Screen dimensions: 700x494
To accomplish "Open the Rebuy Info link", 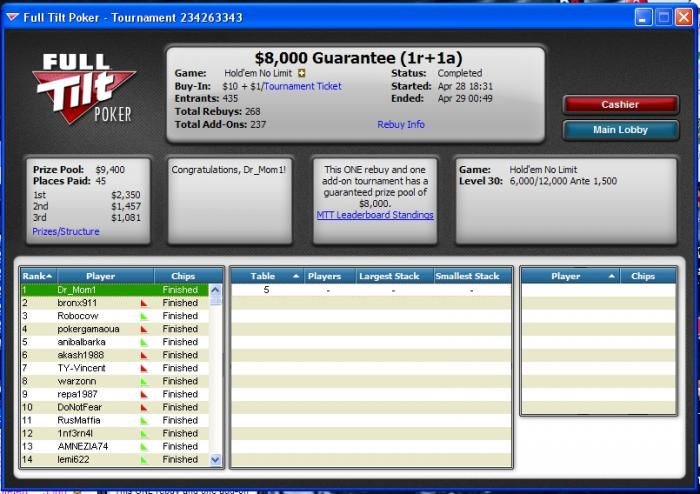I will click(400, 125).
